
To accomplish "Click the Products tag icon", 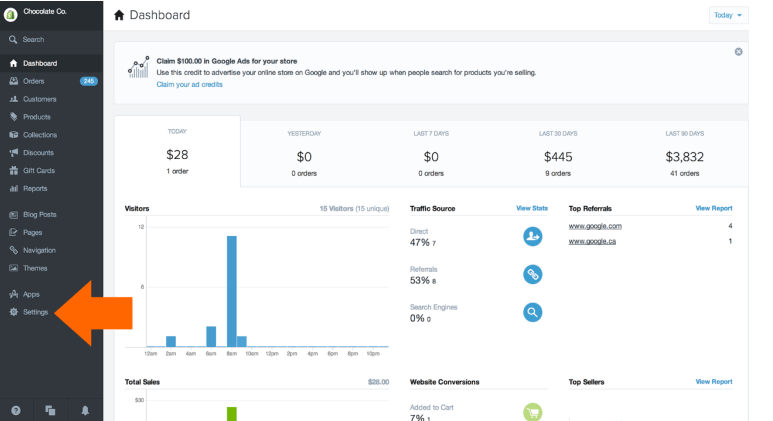I will coord(13,117).
